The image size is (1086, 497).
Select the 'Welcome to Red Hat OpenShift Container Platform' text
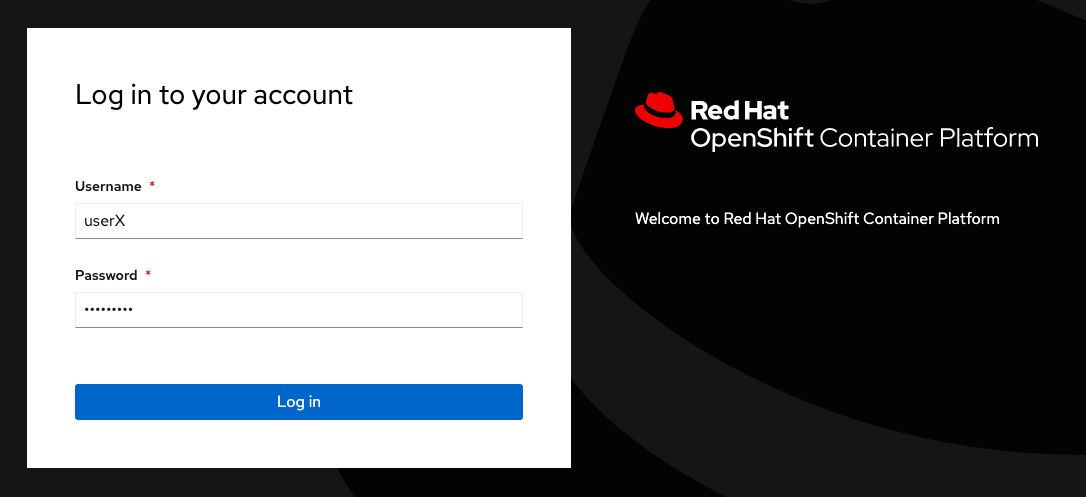(817, 219)
